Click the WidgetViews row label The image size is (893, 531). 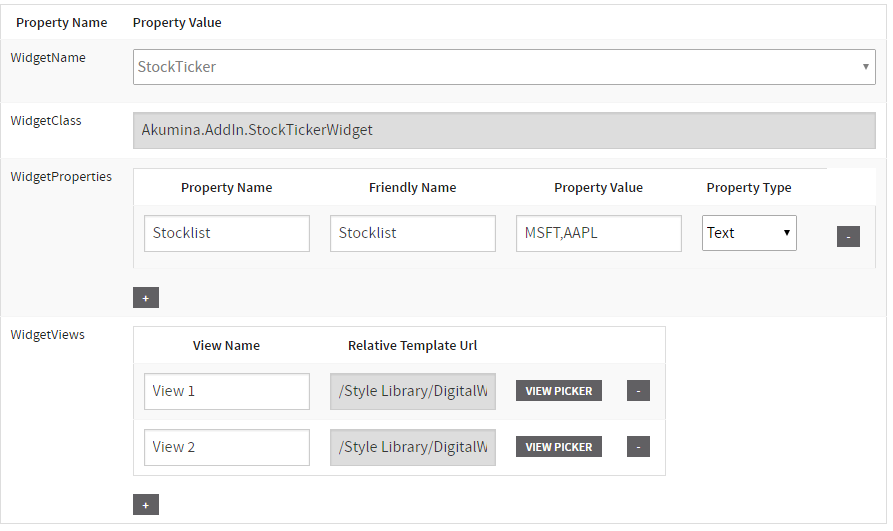click(x=48, y=335)
